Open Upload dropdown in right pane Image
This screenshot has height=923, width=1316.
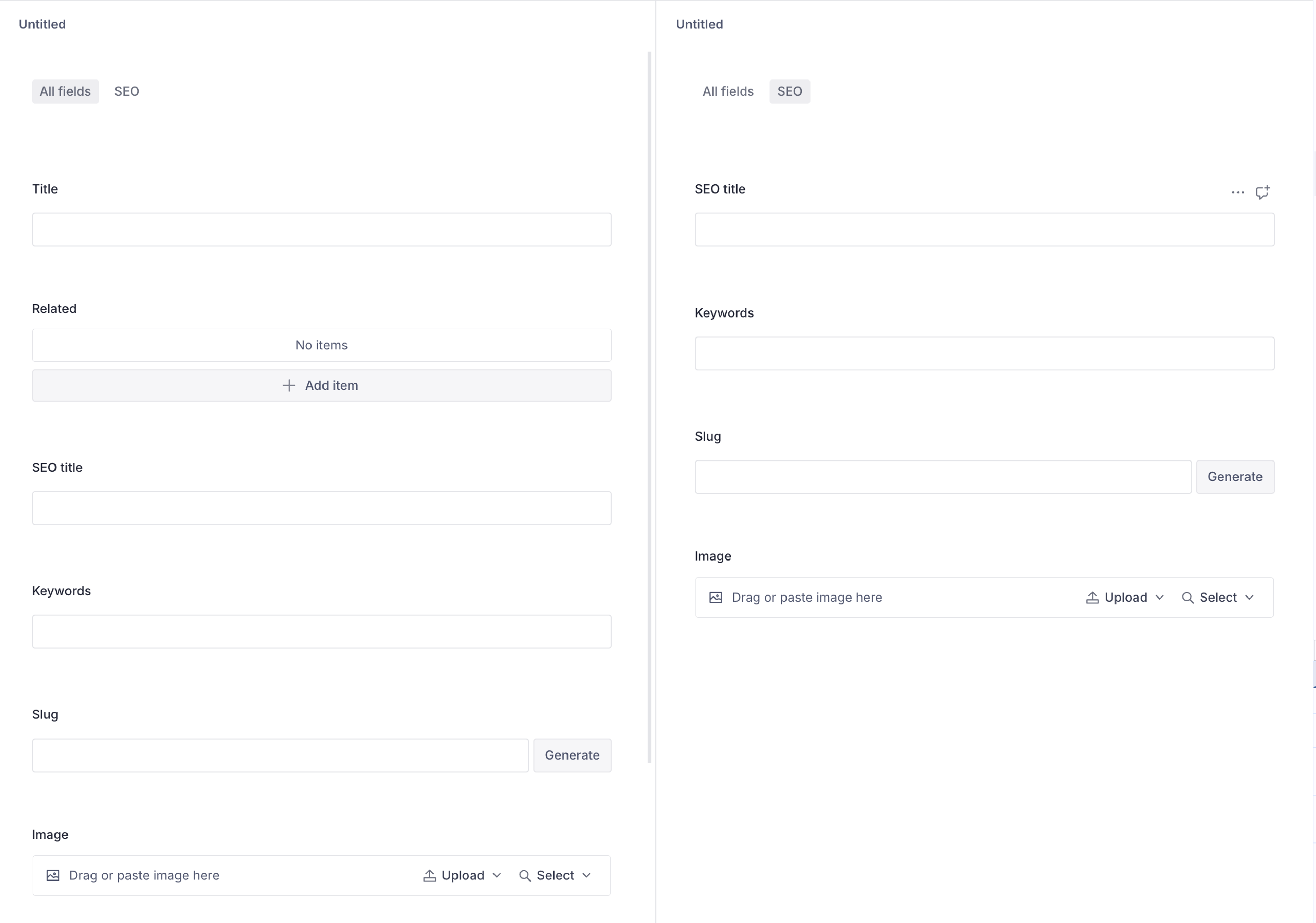pos(1124,598)
